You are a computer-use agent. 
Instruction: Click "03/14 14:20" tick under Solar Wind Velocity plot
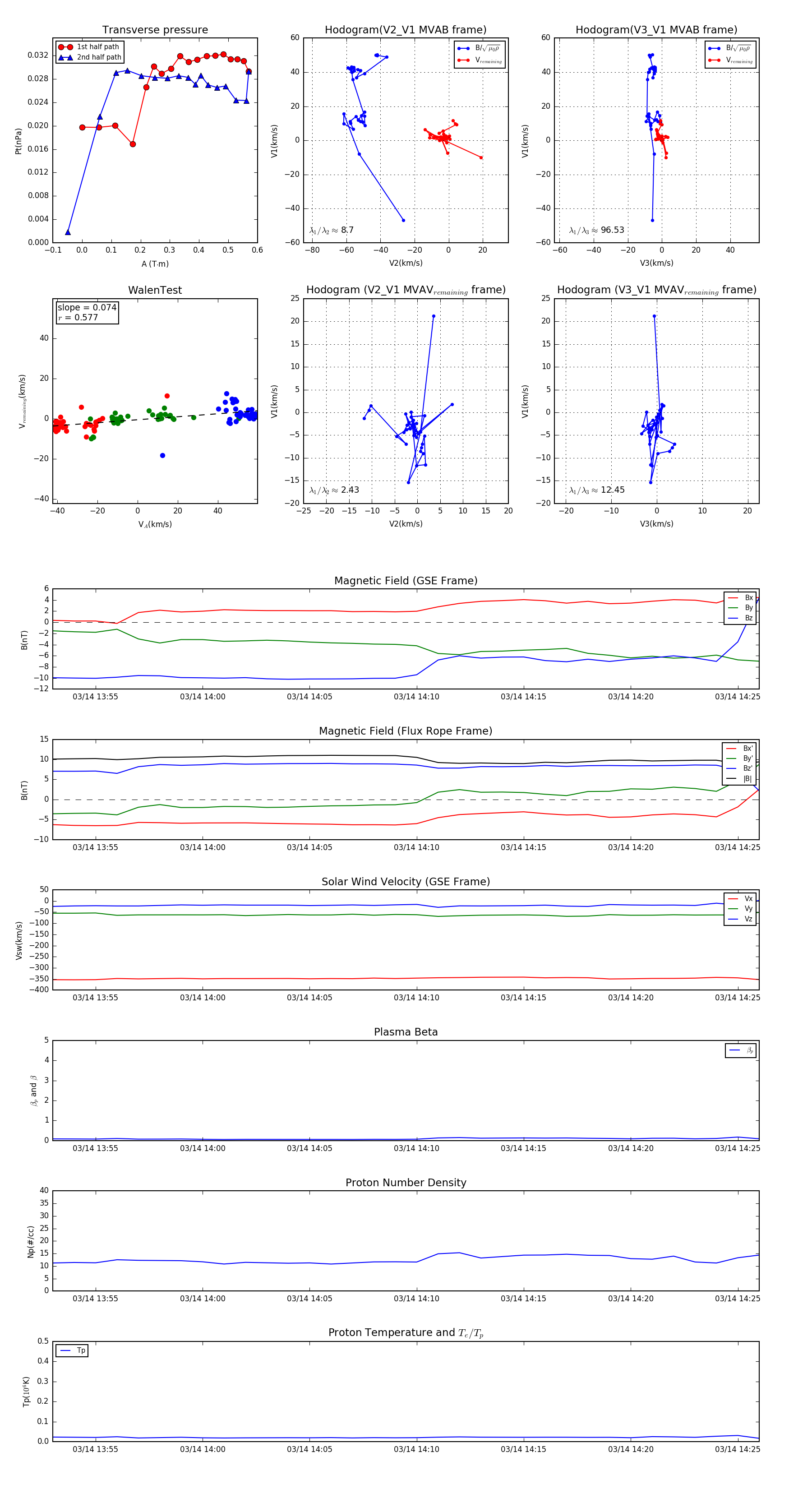tap(631, 998)
